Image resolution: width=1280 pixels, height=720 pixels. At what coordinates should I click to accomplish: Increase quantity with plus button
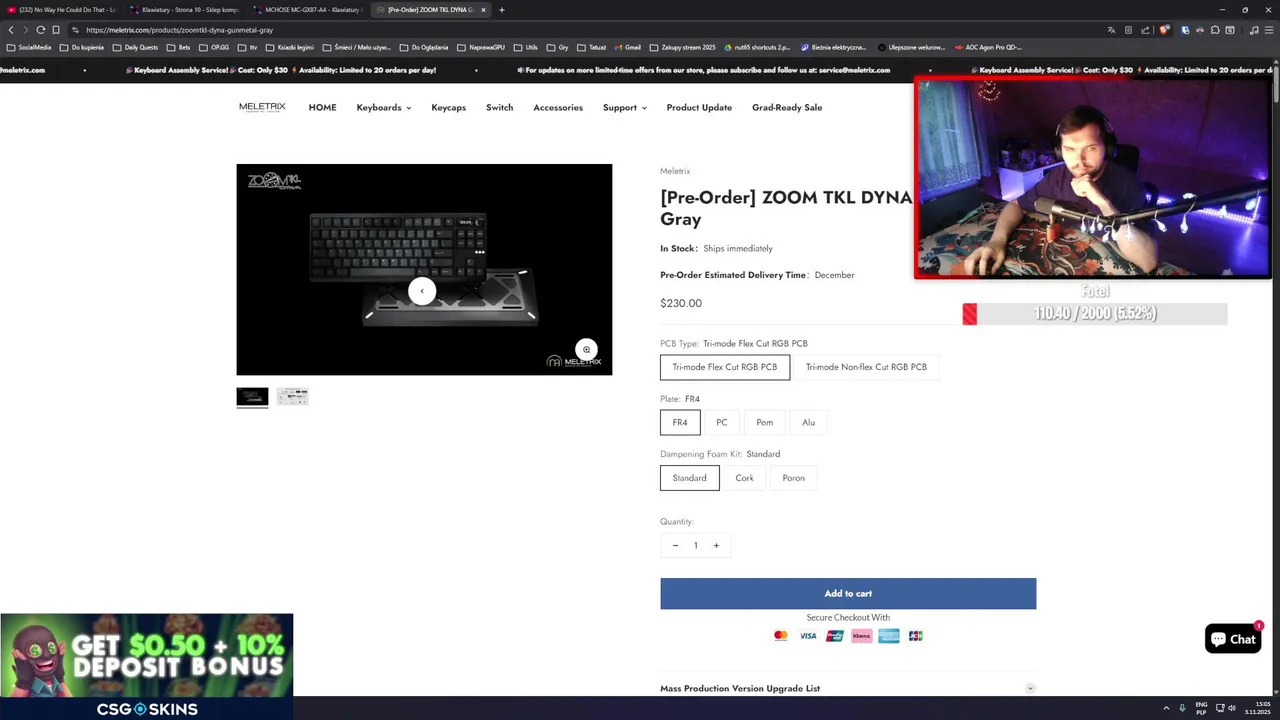tap(716, 545)
